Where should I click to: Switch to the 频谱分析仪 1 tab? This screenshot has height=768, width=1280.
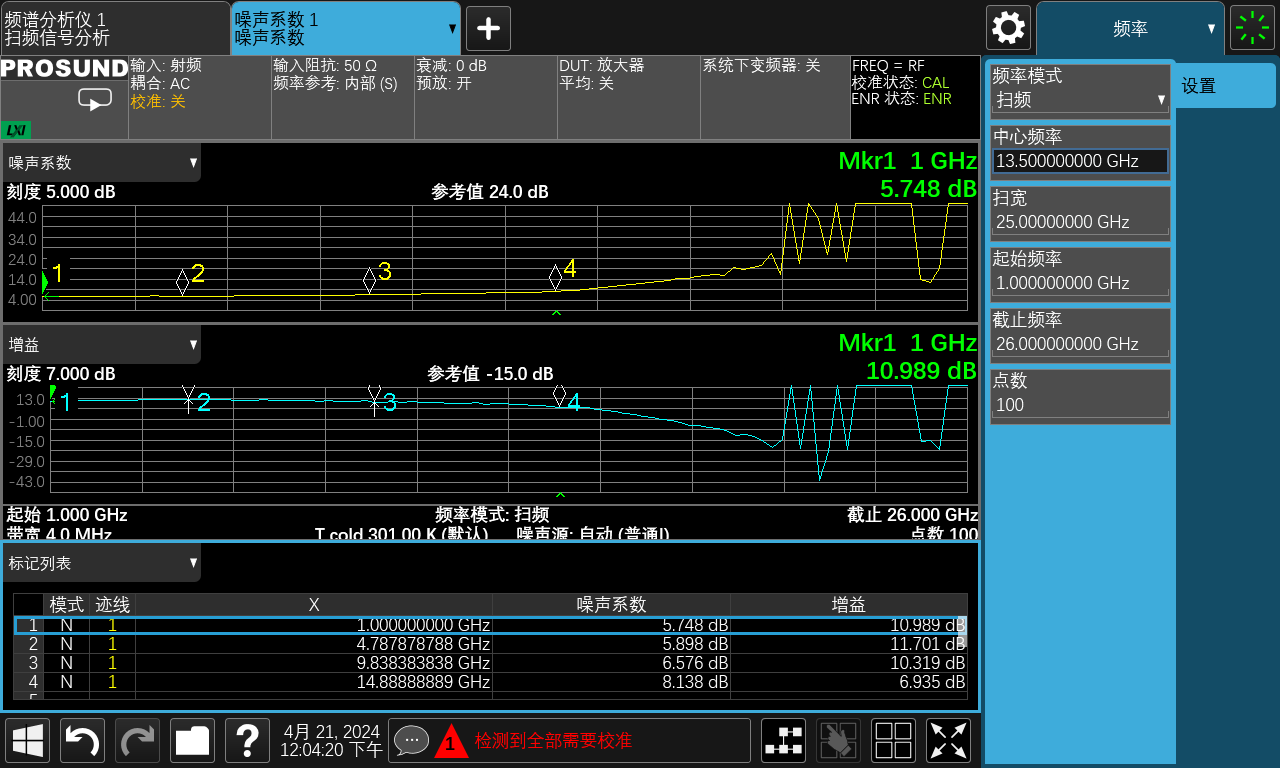tap(115, 28)
